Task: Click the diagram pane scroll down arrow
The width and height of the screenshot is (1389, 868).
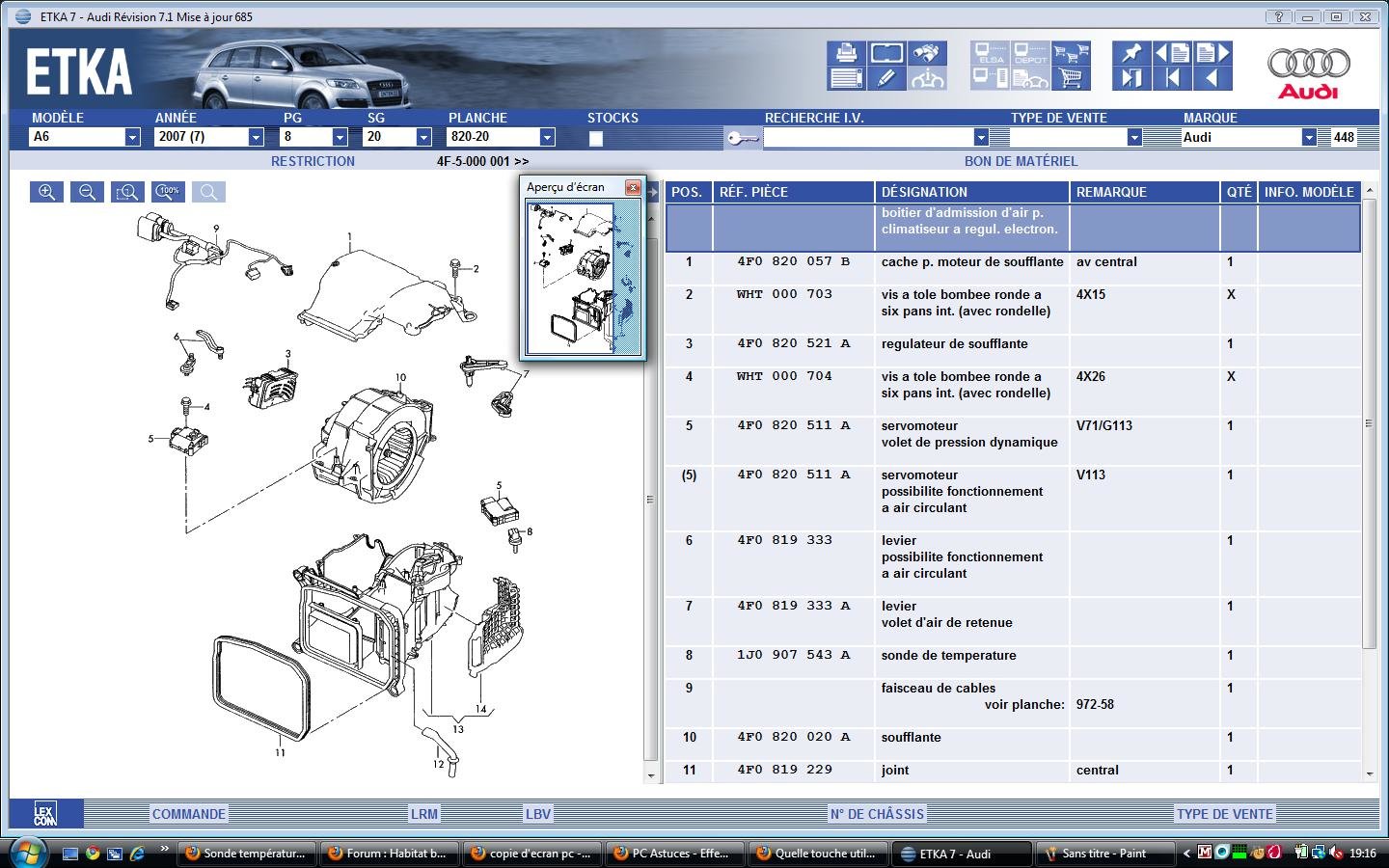Action: click(x=651, y=774)
